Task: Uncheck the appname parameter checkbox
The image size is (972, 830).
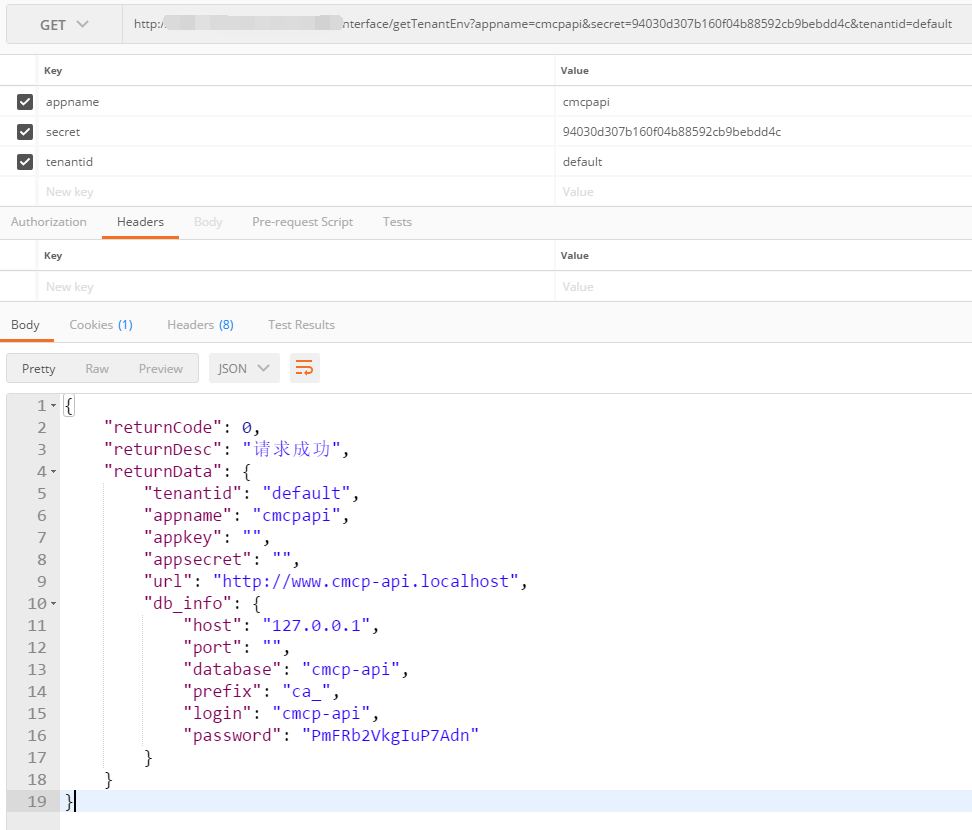Action: 25,102
